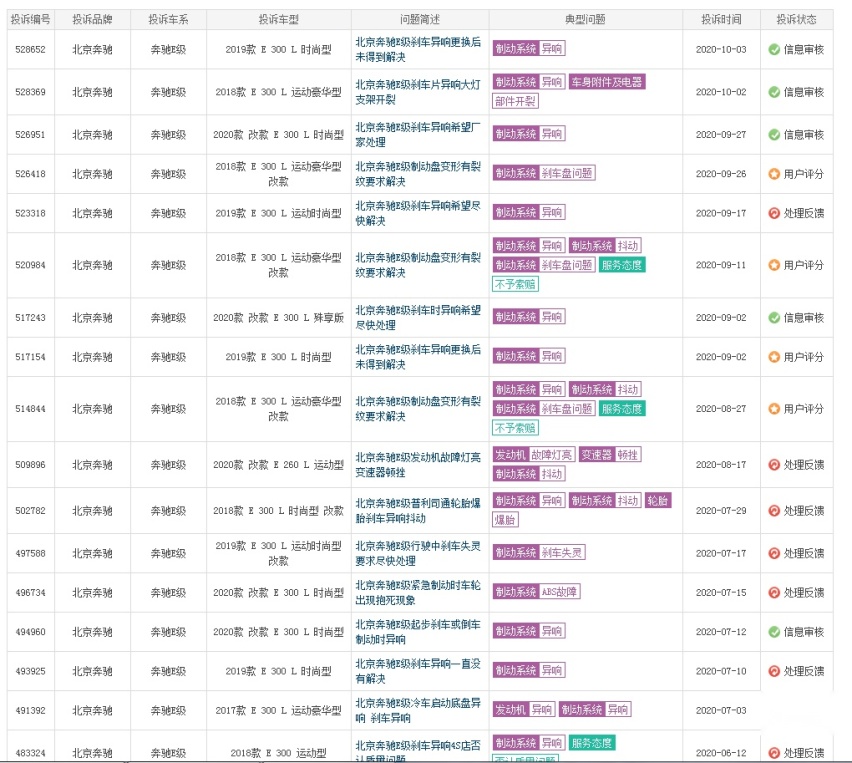852x763 pixels.
Task: Open complaint 北京奔驰E级紧急制动时车轮出现抱死现象
Action: 418,592
